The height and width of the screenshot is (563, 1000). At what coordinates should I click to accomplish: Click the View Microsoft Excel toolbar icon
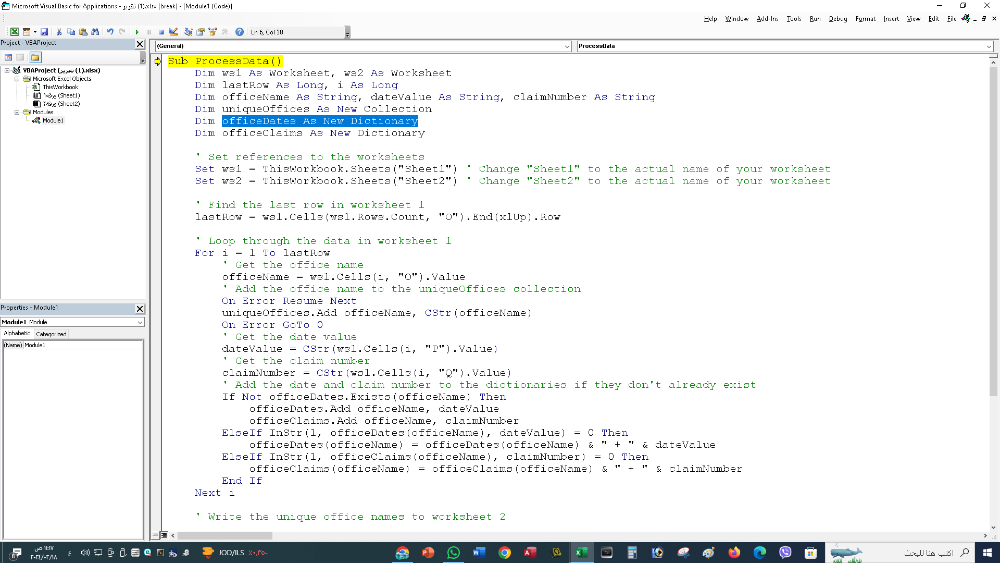click(x=14, y=32)
